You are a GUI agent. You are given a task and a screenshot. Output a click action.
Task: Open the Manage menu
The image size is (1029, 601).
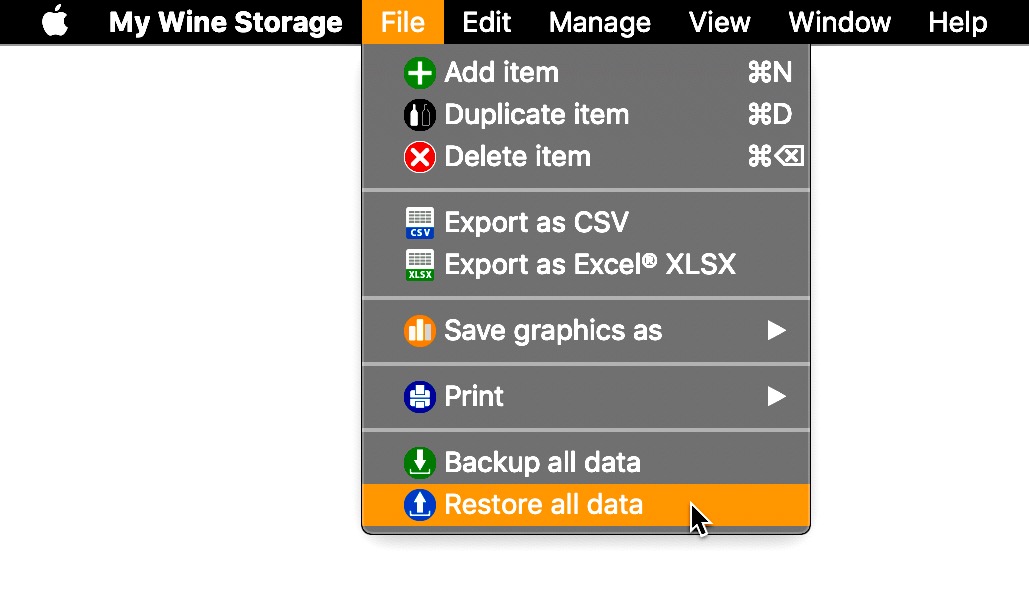(x=600, y=22)
